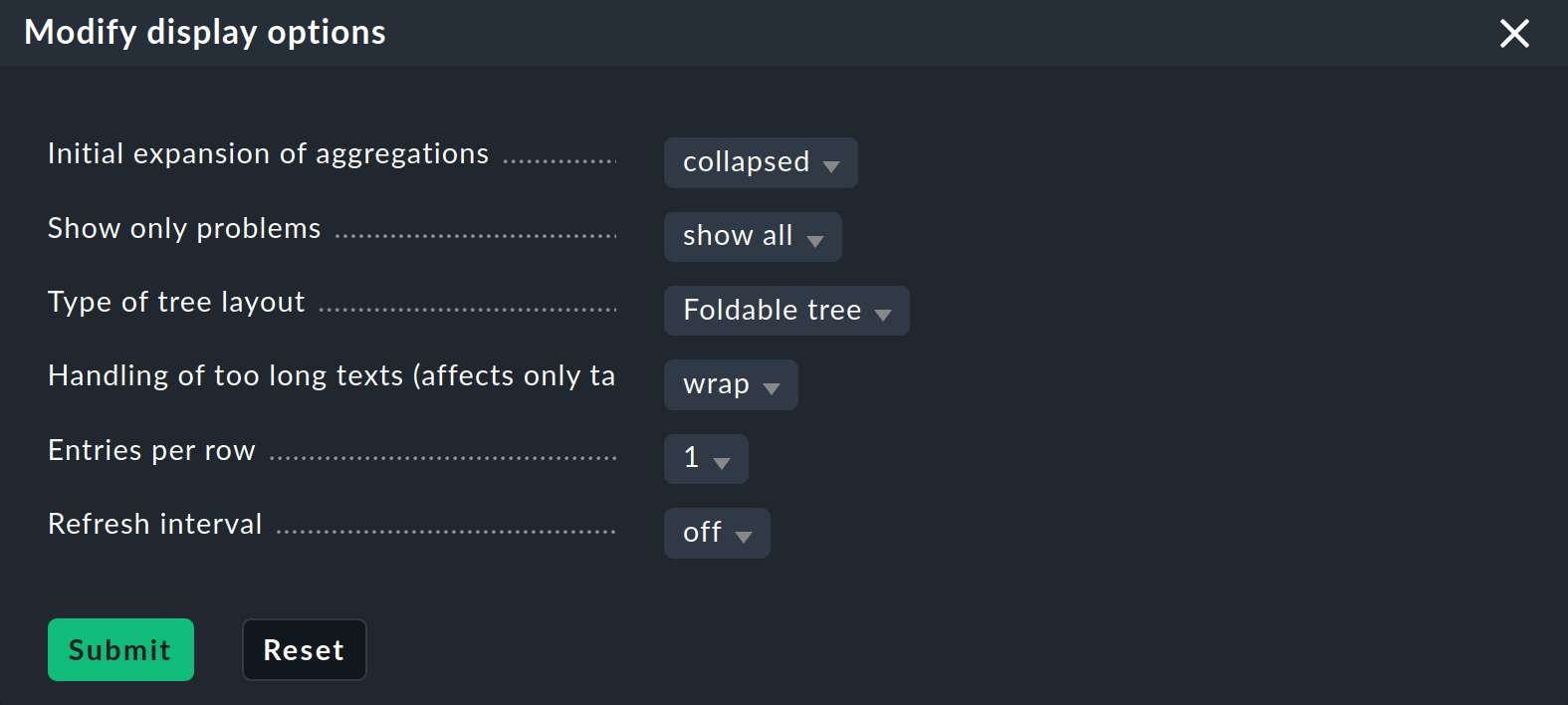
Task: Click the chevron next to off
Action: pos(744,535)
